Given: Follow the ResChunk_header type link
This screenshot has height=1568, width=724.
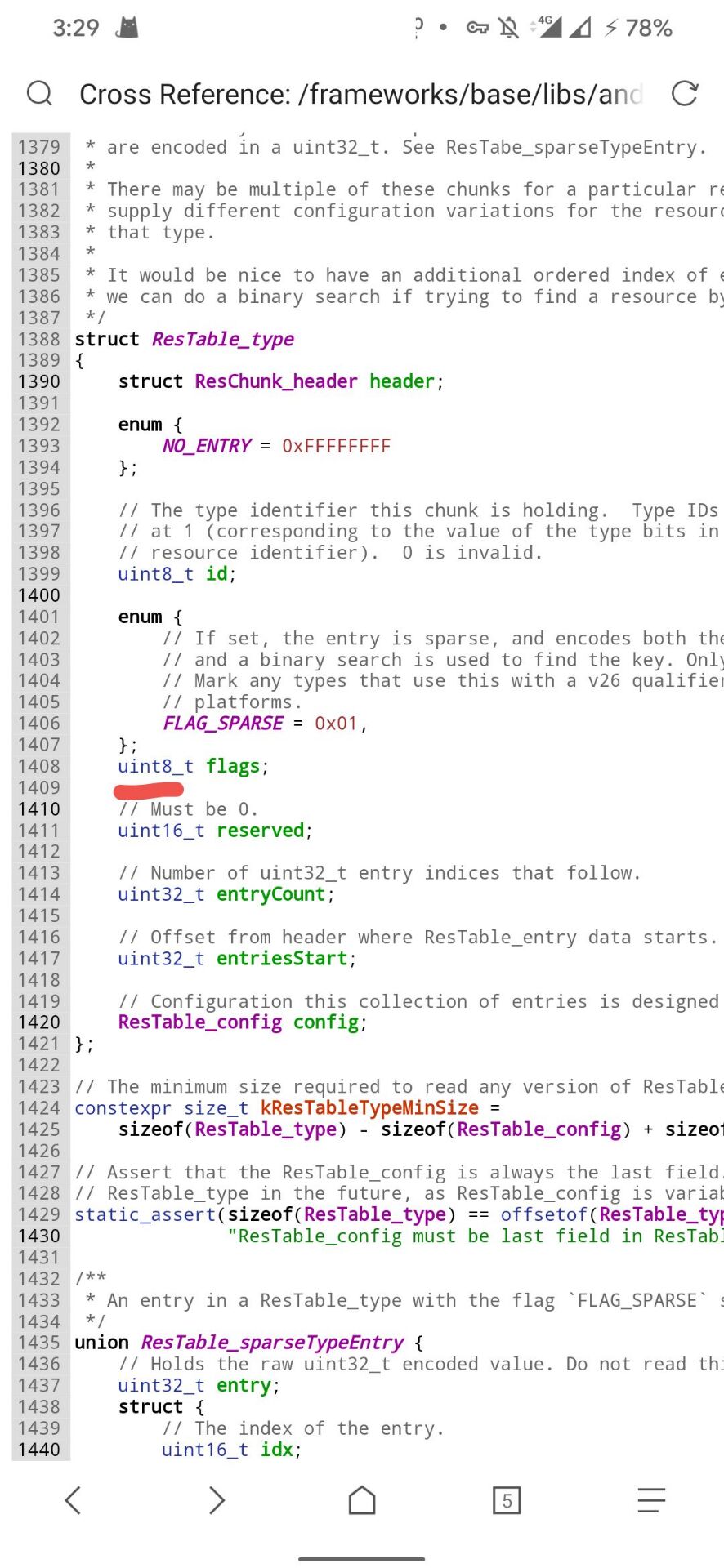Looking at the screenshot, I should pyautogui.click(x=276, y=381).
